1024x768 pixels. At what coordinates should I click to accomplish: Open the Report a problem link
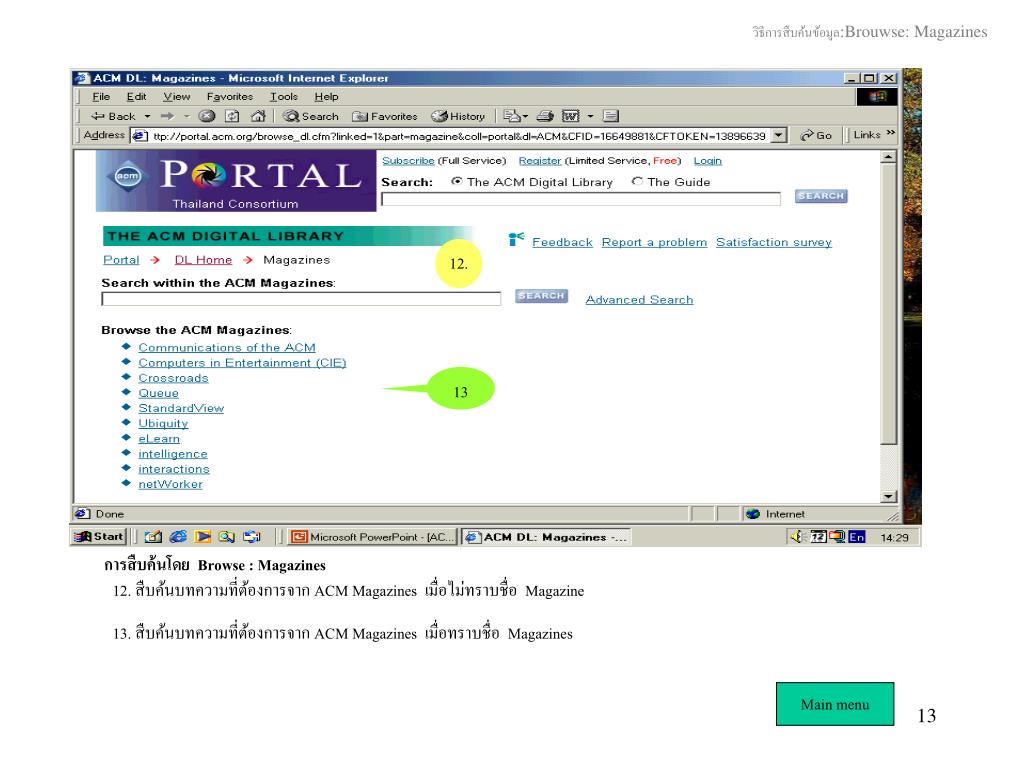point(654,242)
